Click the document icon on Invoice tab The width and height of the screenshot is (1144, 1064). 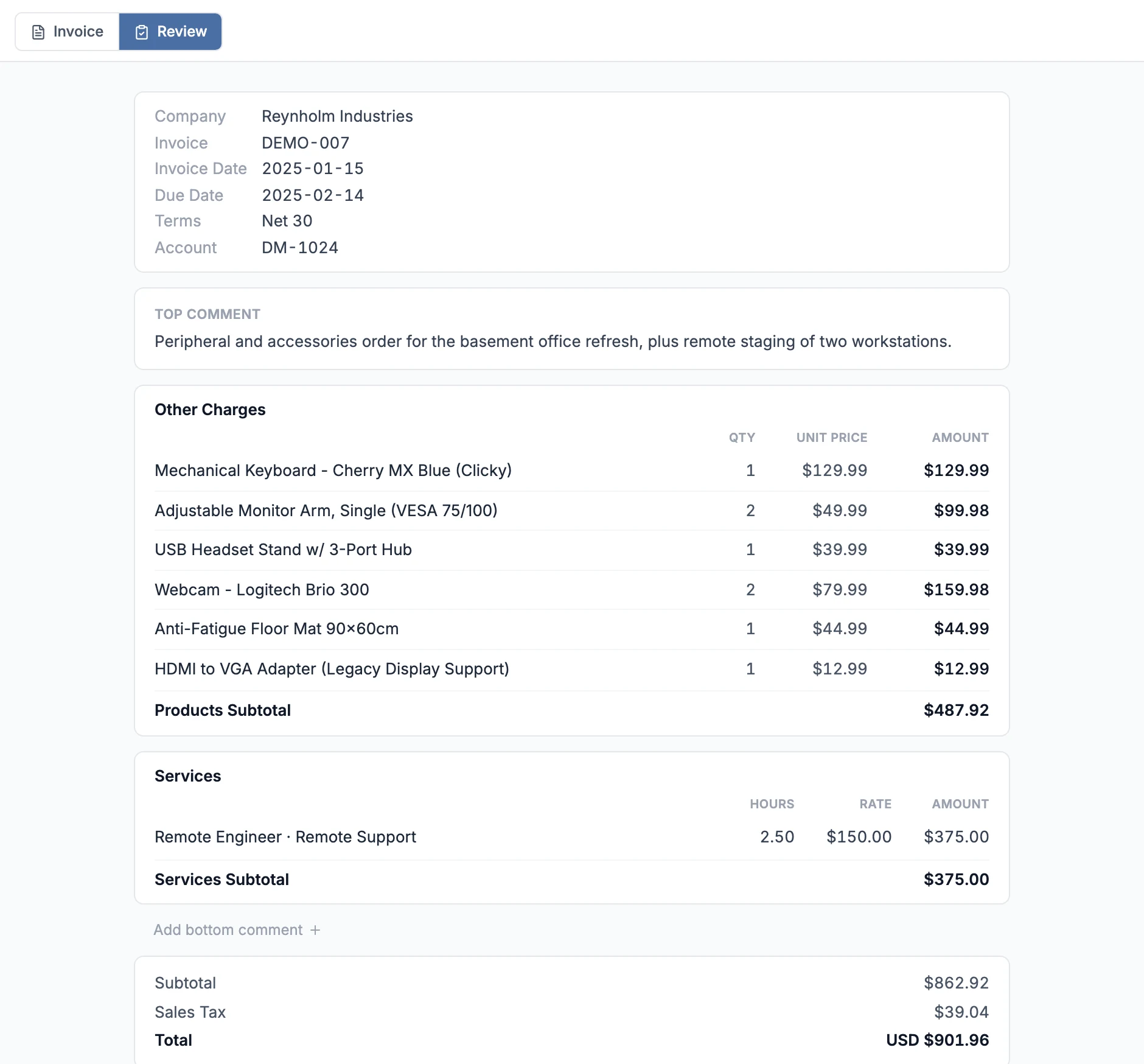tap(38, 32)
